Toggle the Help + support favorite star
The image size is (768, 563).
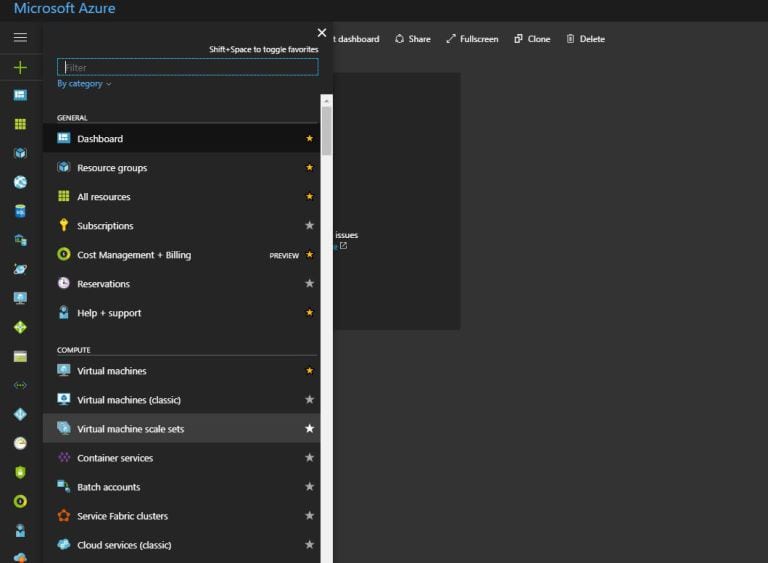tap(310, 313)
